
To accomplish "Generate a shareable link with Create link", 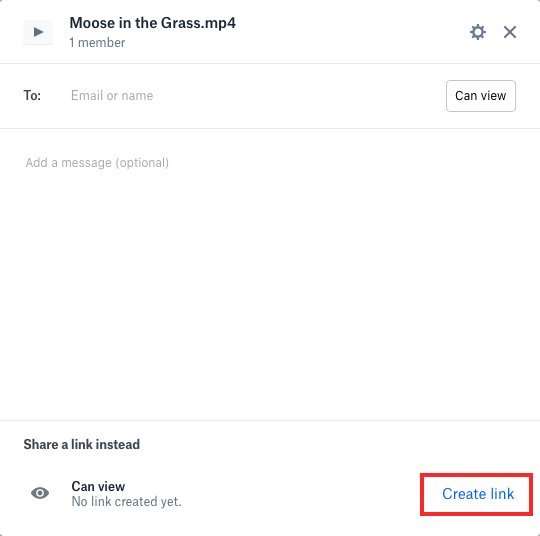I will tap(478, 494).
